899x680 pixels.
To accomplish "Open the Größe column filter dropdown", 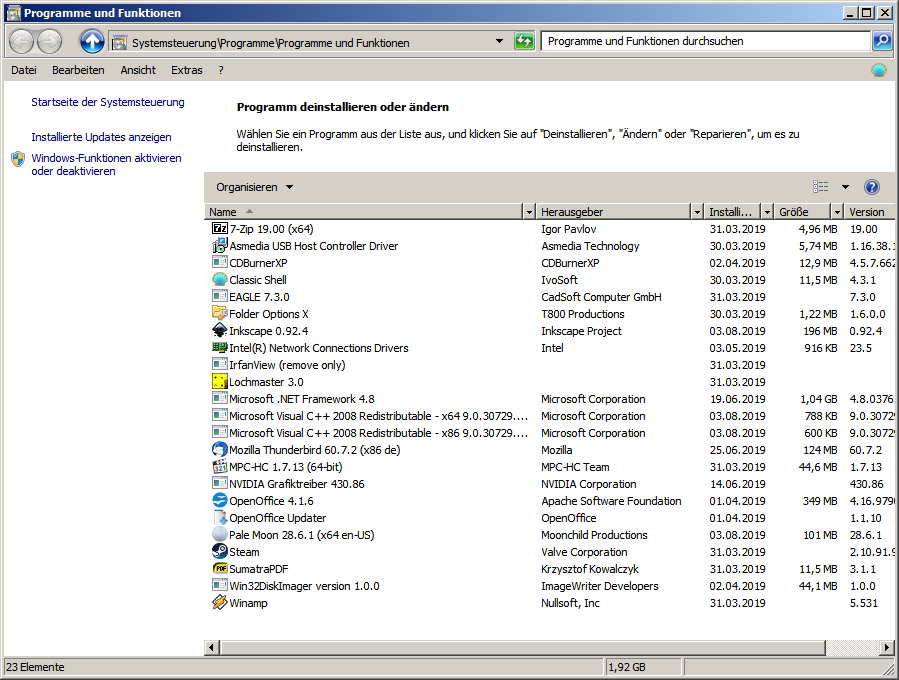I will [x=837, y=212].
